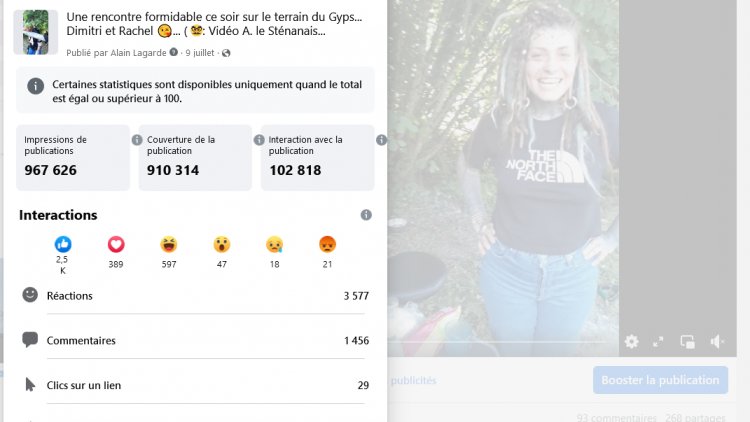This screenshot has height=422, width=750.
Task: Open the post thumbnail image
Action: (35, 32)
